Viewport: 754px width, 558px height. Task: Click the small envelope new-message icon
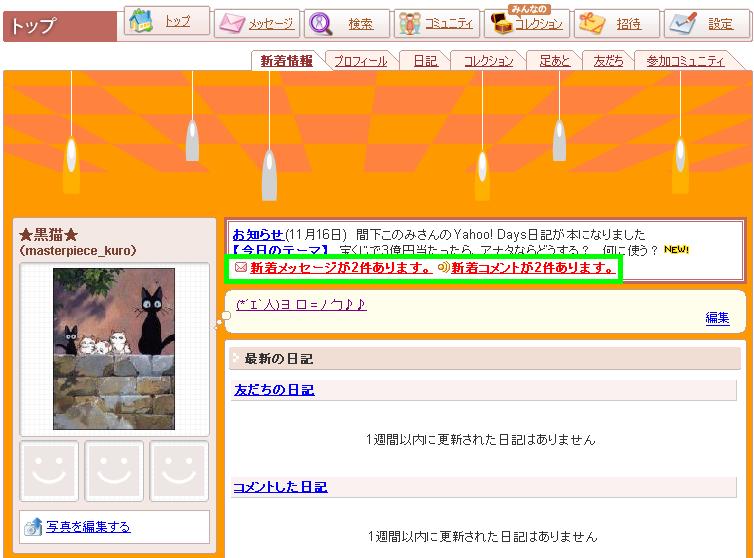241,267
